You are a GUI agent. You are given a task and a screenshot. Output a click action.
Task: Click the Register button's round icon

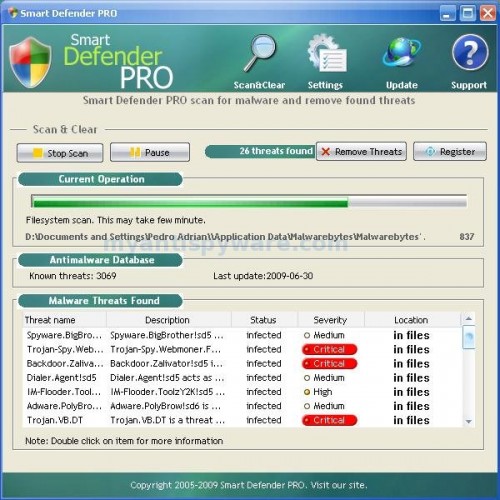[x=430, y=151]
